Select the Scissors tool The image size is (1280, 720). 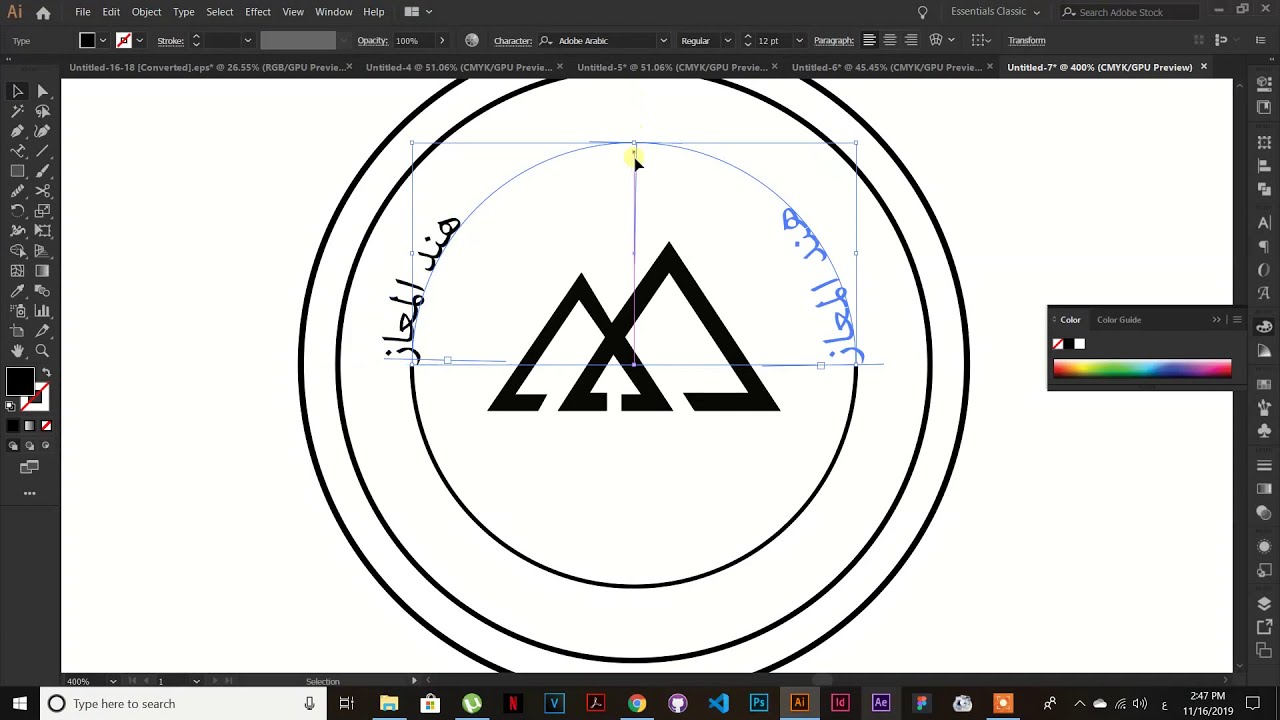[x=42, y=191]
